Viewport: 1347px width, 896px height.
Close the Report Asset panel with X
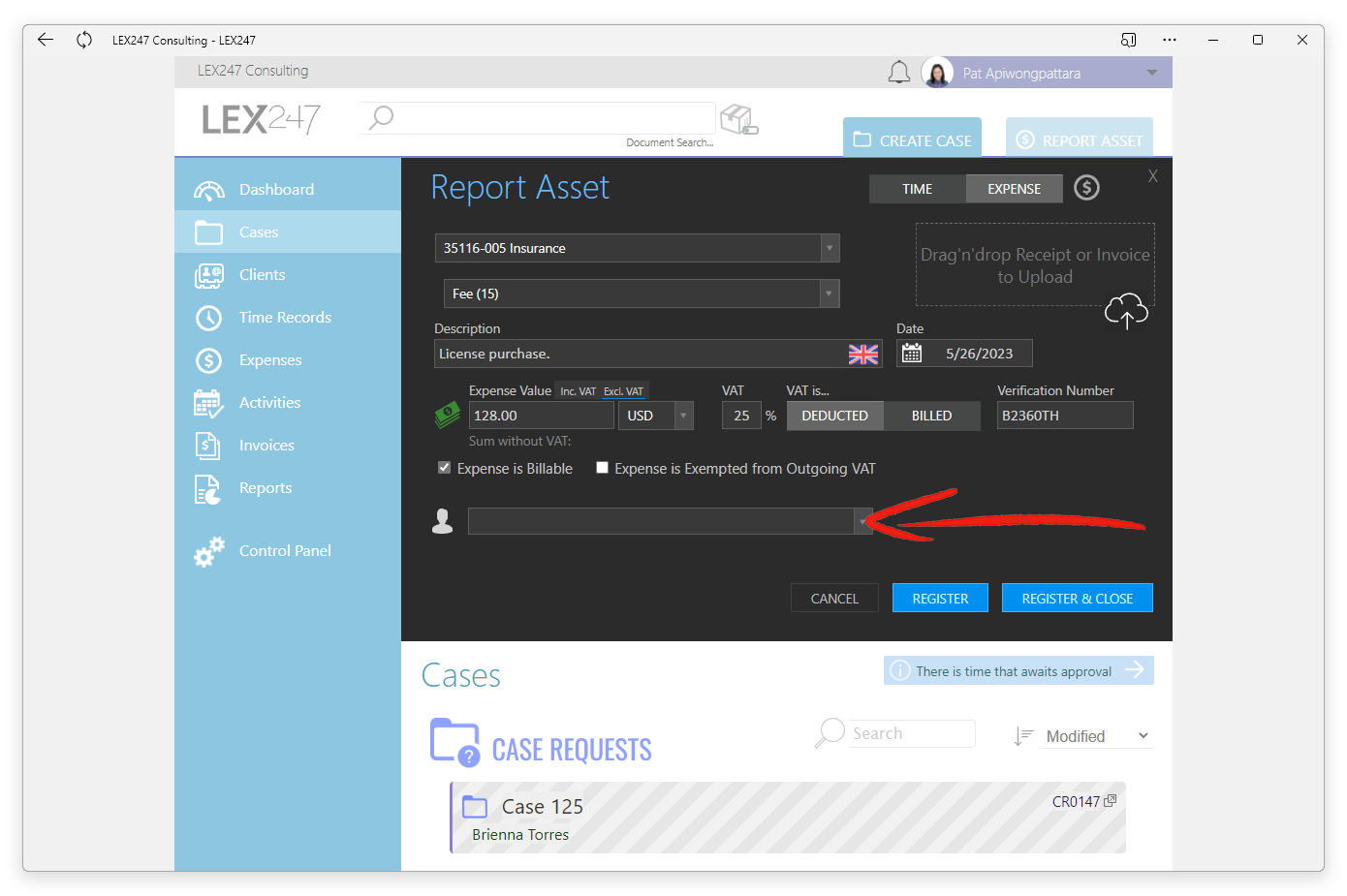click(x=1152, y=176)
